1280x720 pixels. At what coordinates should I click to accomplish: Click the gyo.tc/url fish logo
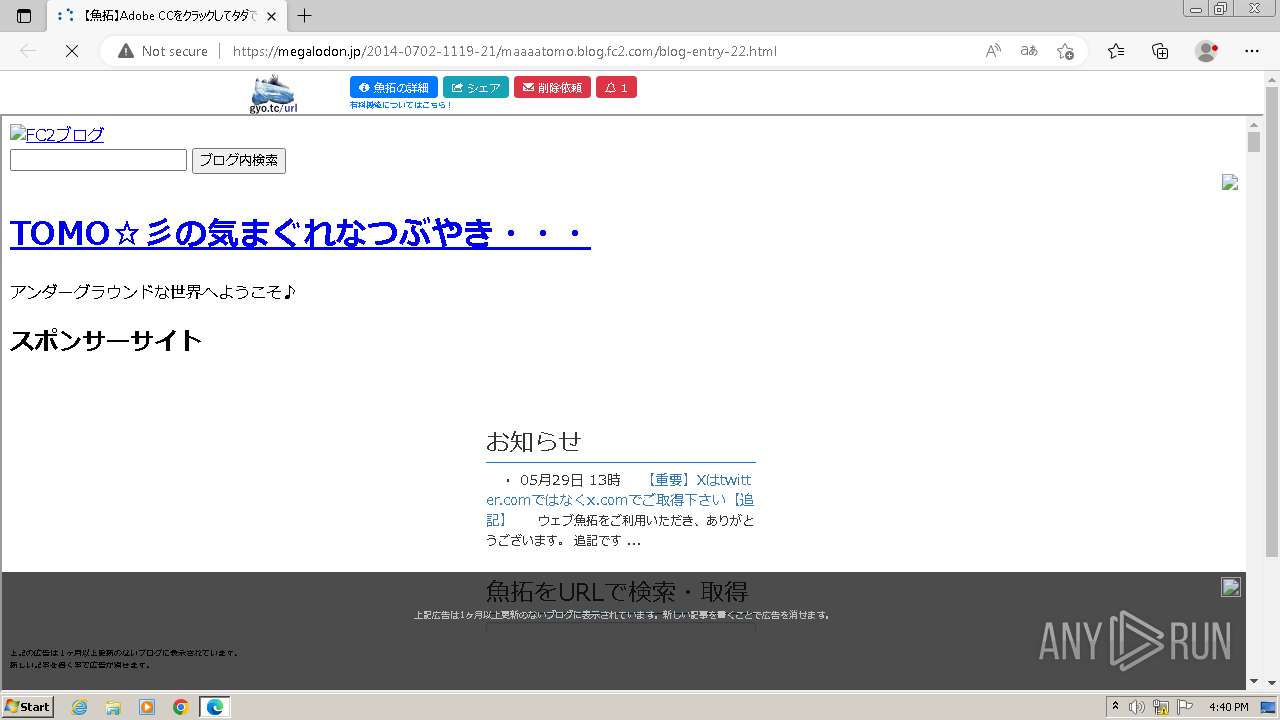274,93
